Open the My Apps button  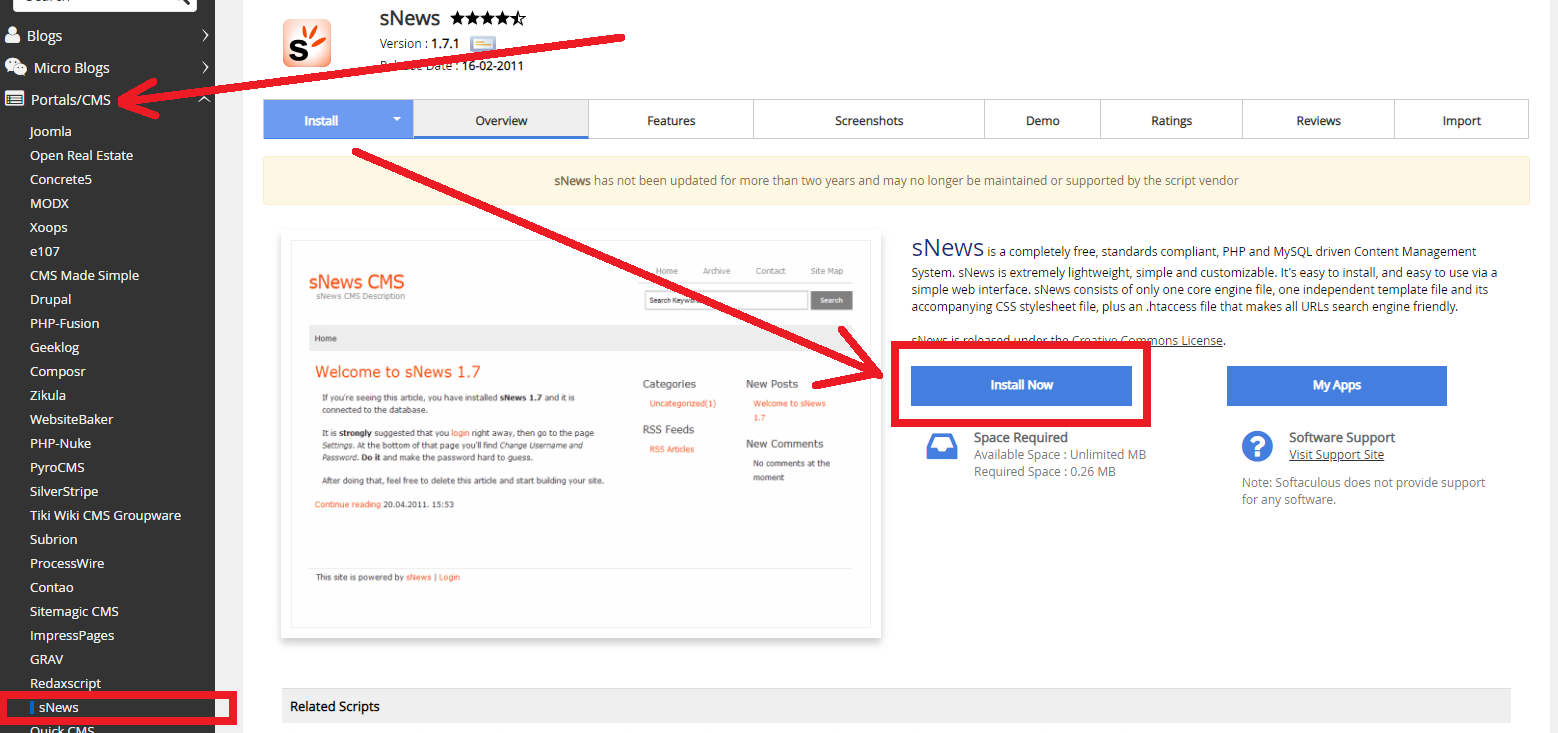click(x=1336, y=385)
